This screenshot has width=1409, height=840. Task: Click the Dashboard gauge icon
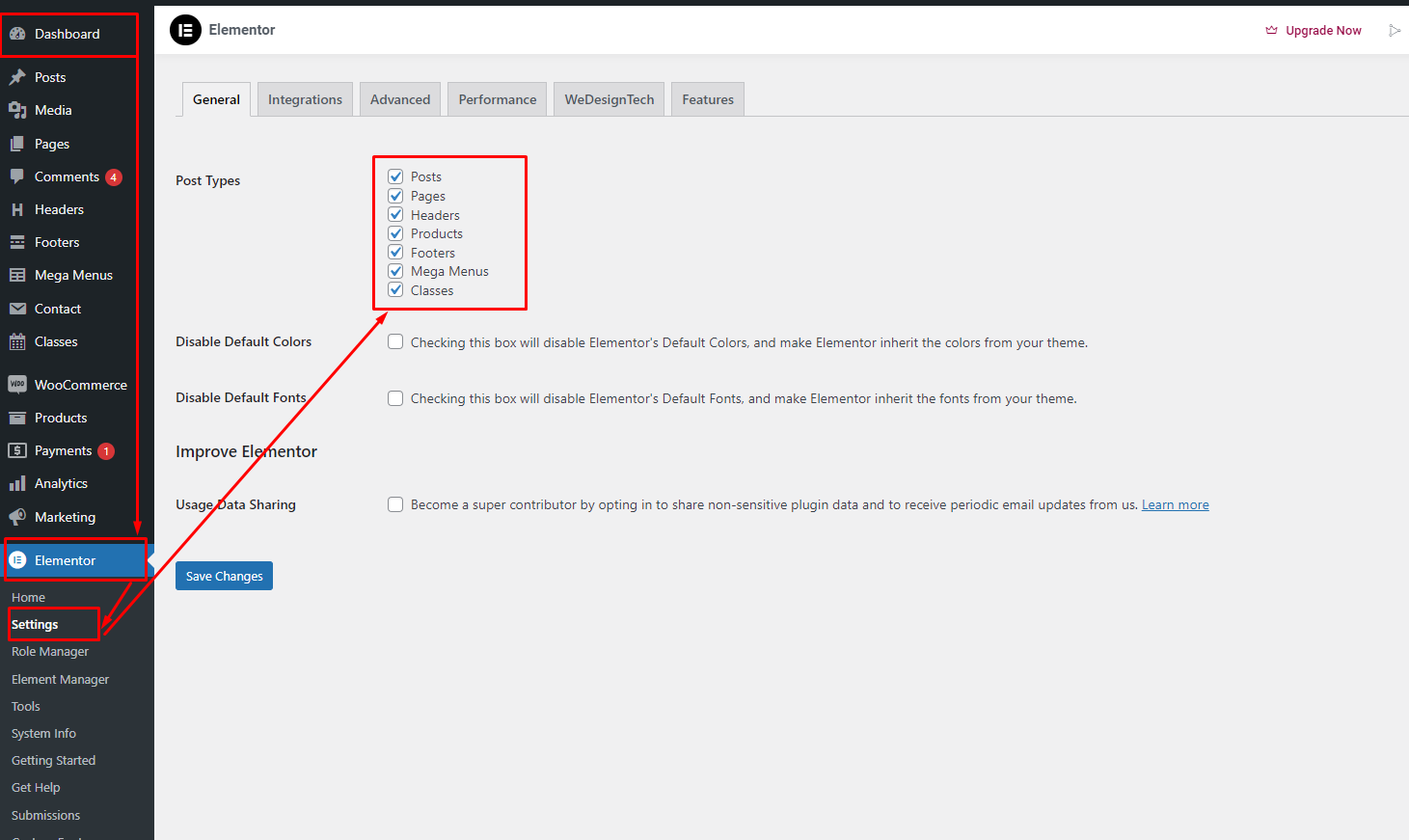coord(17,34)
